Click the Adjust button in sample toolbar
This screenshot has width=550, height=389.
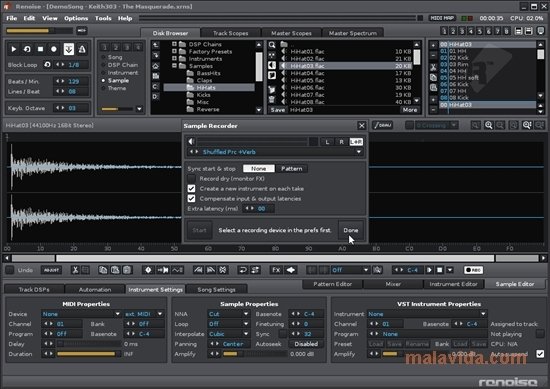point(51,270)
